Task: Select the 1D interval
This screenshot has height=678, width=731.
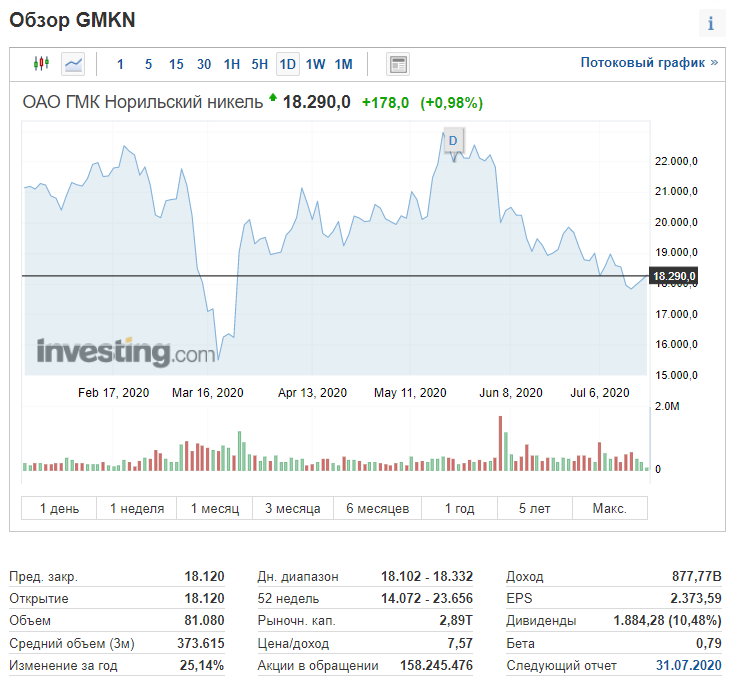Action: 288,64
